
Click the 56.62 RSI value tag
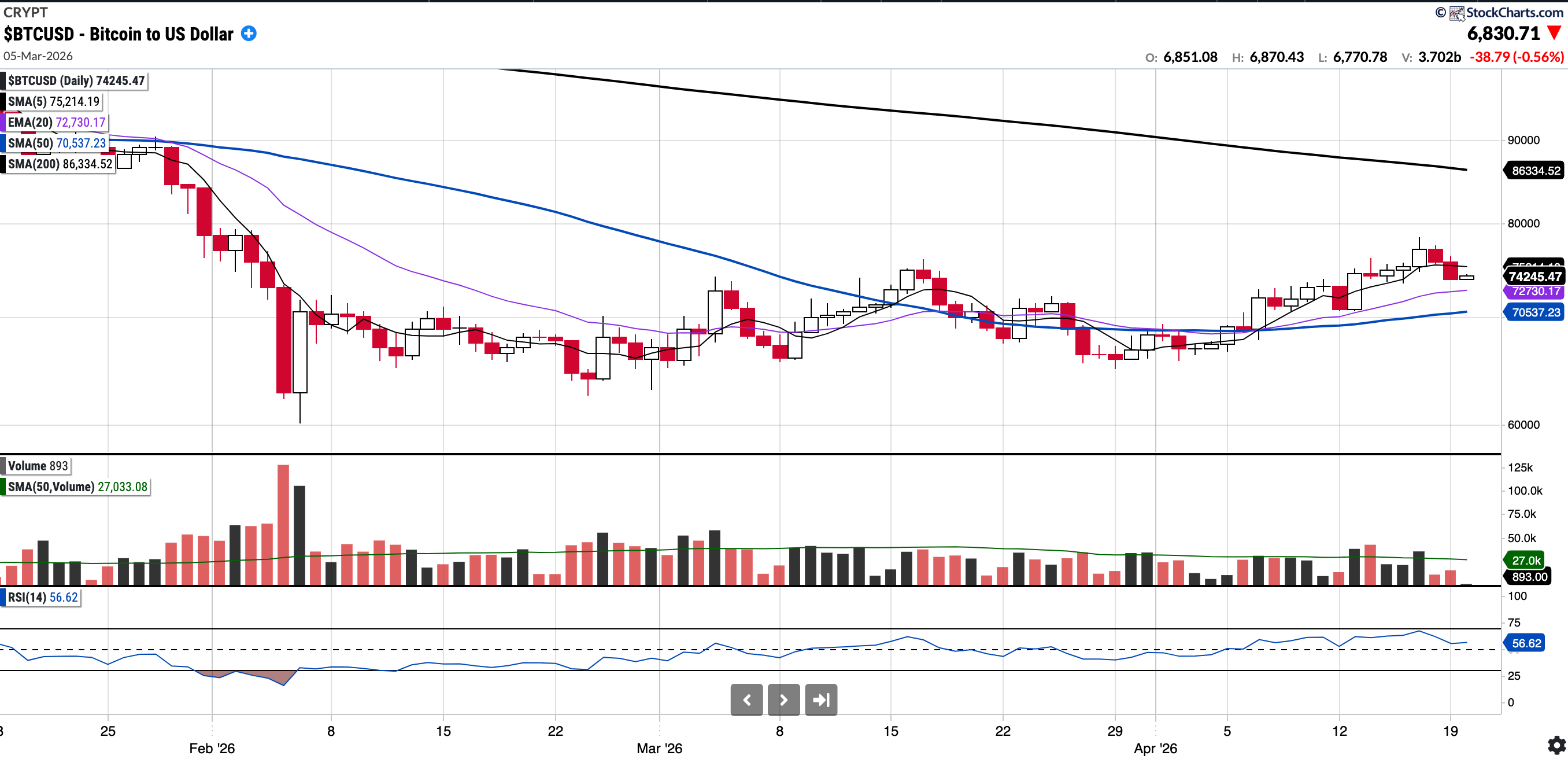pos(1525,643)
